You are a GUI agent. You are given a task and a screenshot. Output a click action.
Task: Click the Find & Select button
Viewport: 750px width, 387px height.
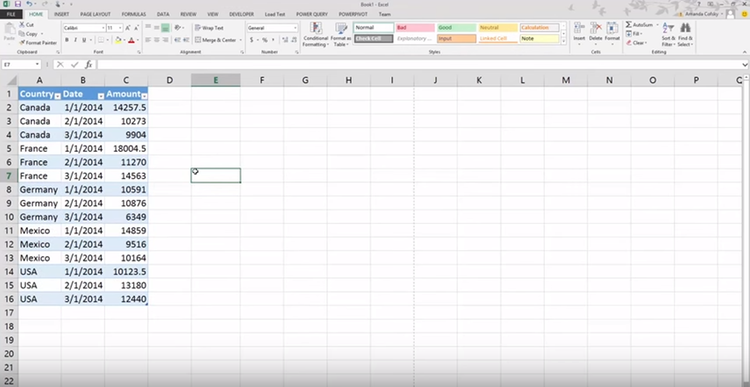pos(685,33)
